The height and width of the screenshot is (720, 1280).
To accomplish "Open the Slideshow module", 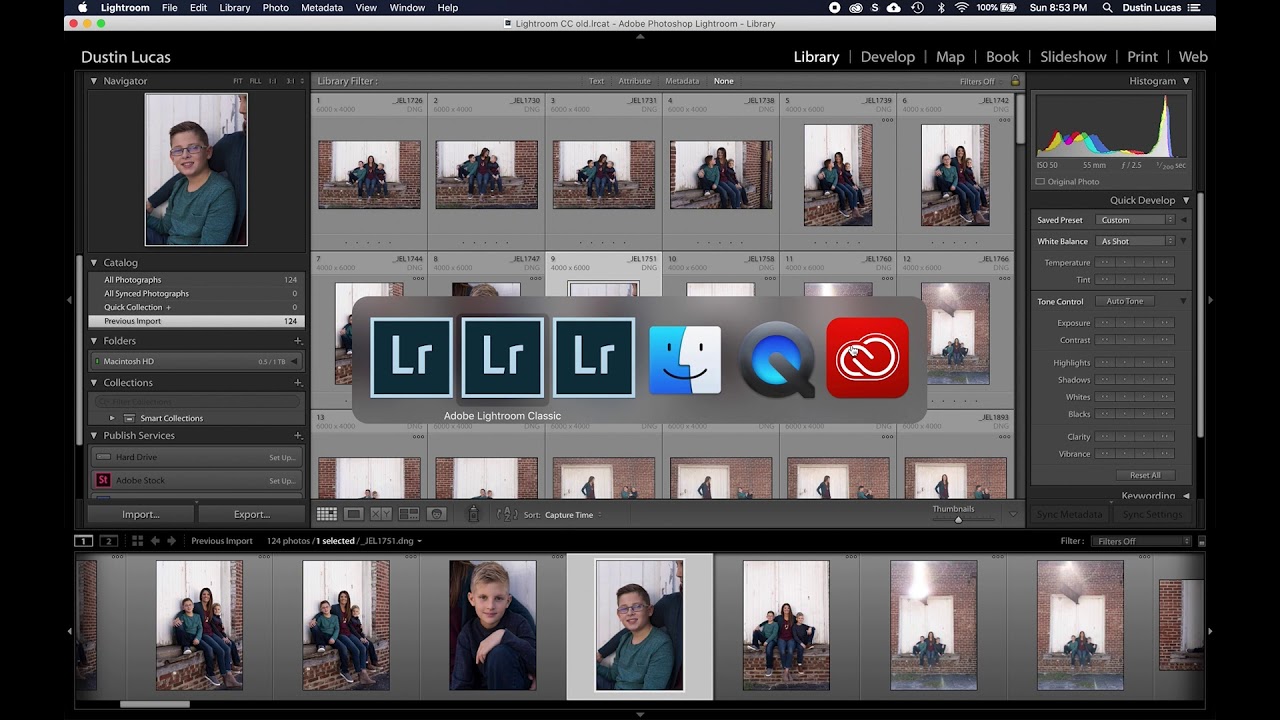I will coord(1073,57).
